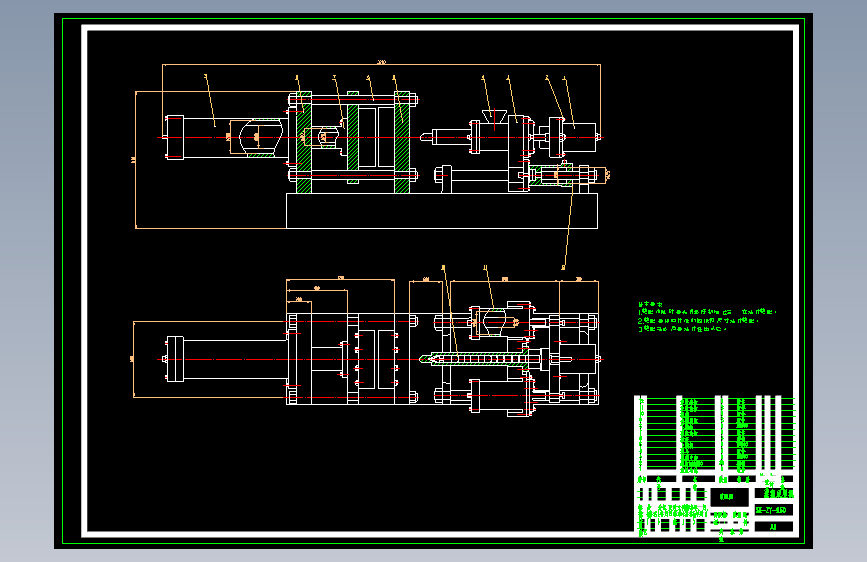Click the oval piston outline inside the clamping cylinder
Viewport: 867px width, 562px height.
[x=261, y=137]
